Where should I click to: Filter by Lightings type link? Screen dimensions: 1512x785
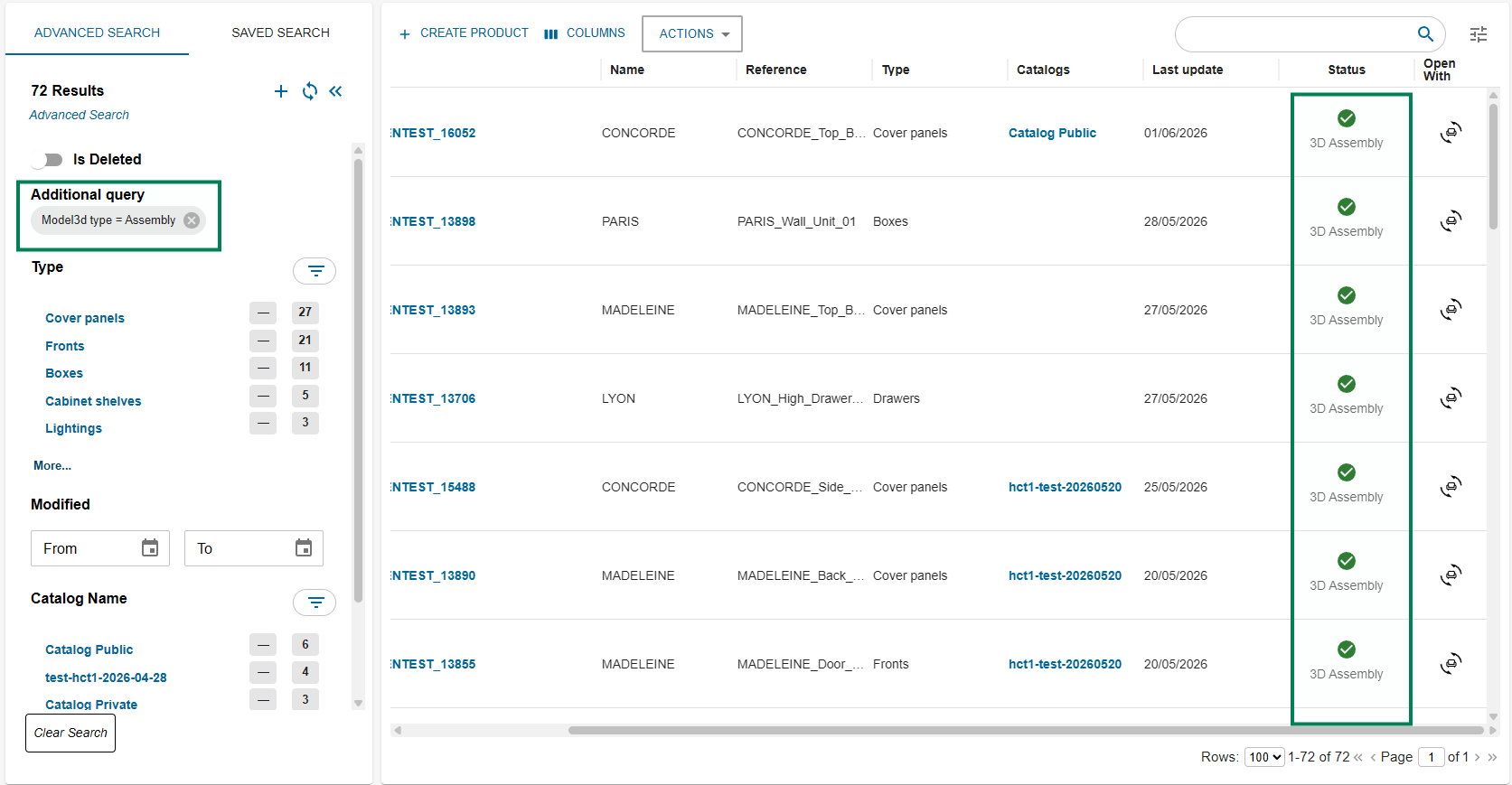click(x=73, y=428)
